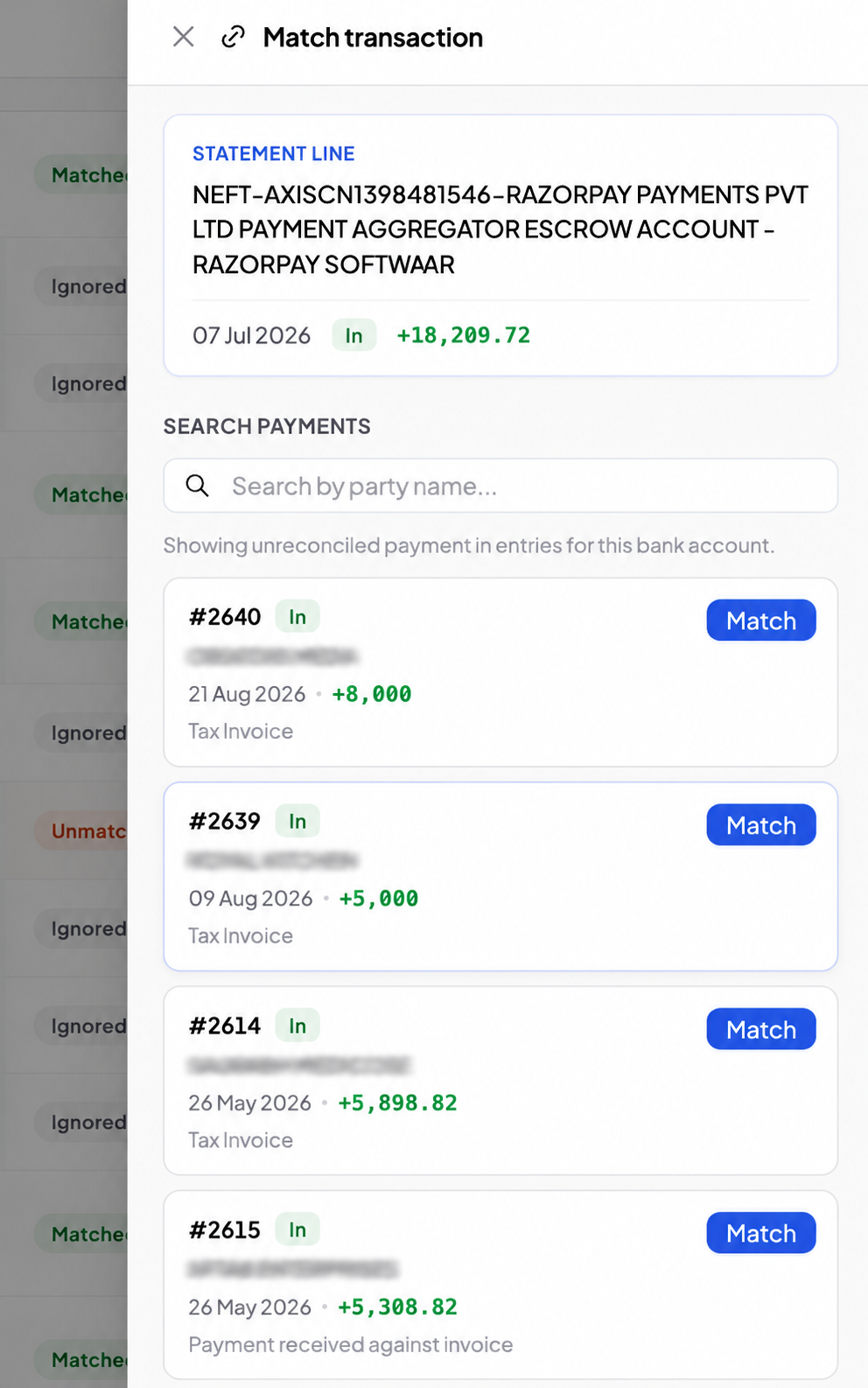Click Payment received against invoice note
Viewport: 868px width, 1388px height.
351,1344
